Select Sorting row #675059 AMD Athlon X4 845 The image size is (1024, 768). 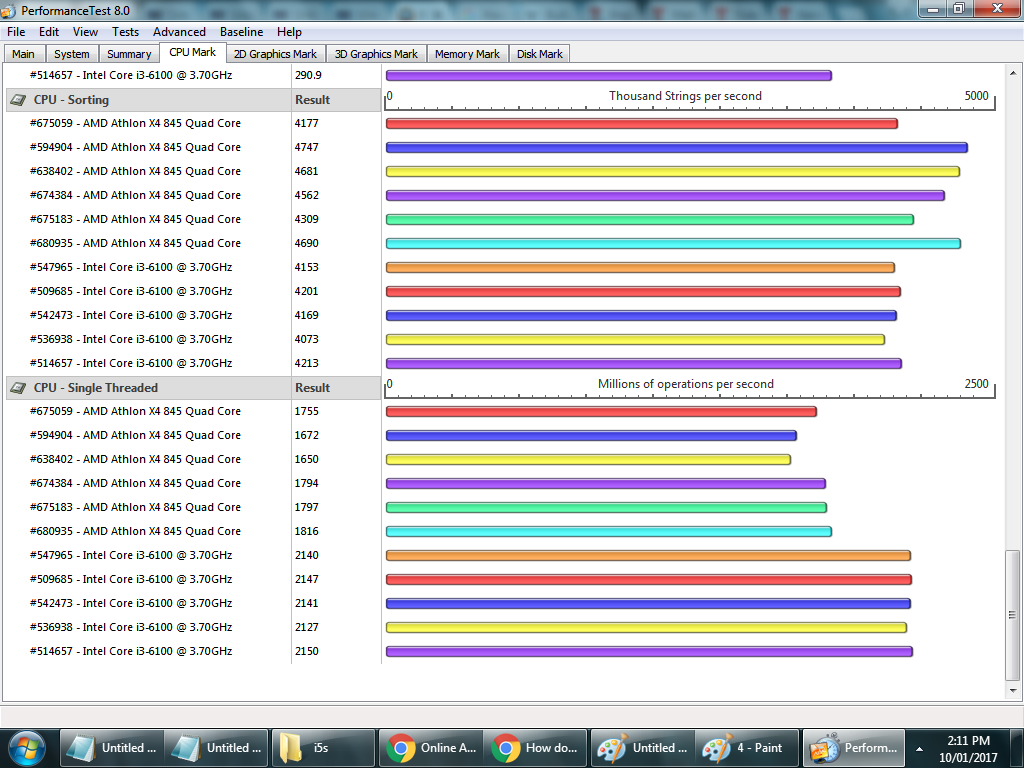click(x=135, y=123)
